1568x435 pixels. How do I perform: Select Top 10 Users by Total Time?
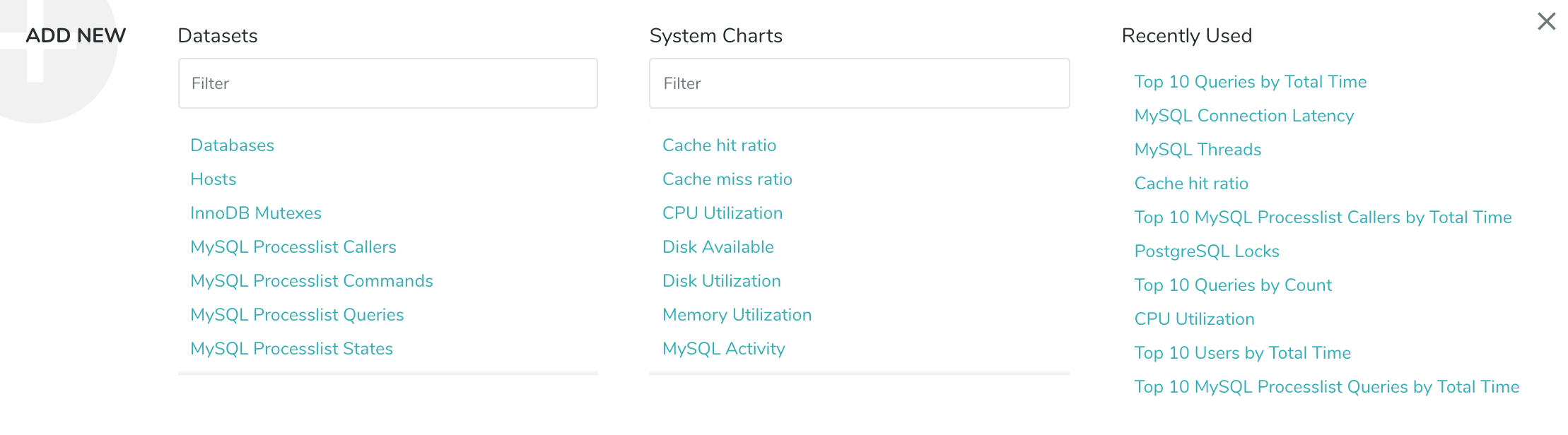click(x=1242, y=353)
